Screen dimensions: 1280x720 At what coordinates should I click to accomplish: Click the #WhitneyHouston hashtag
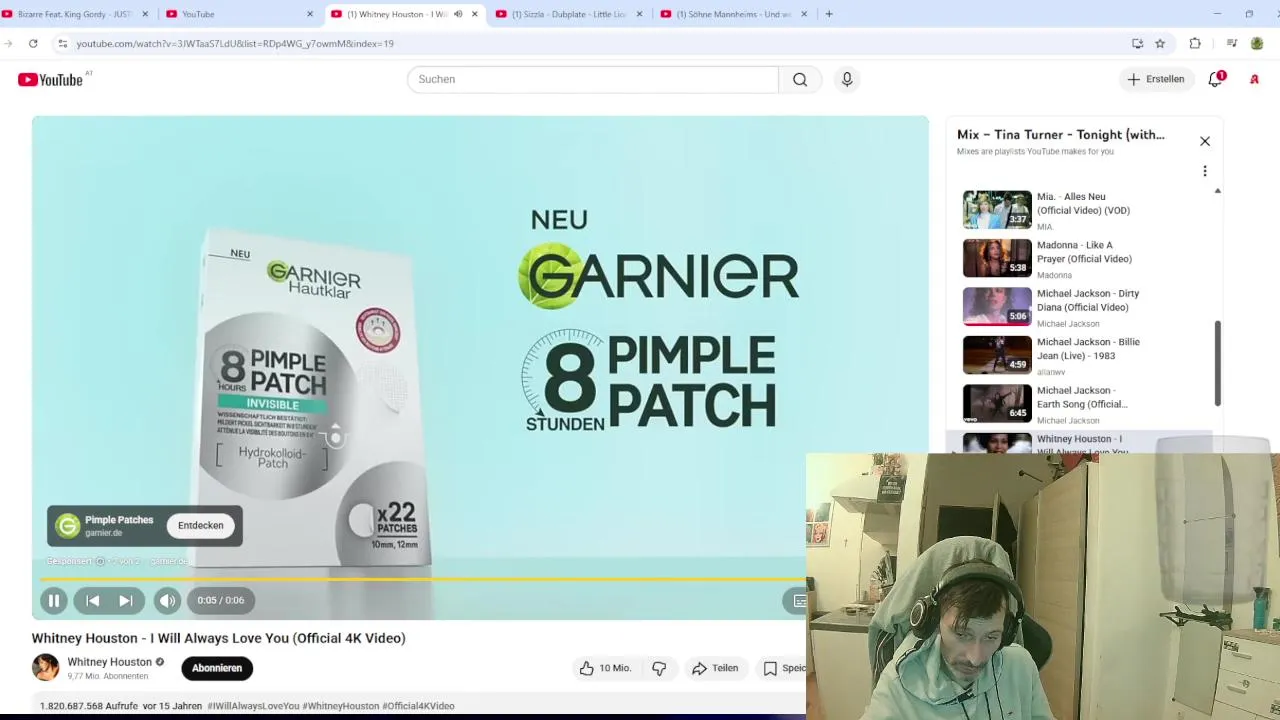(x=341, y=706)
